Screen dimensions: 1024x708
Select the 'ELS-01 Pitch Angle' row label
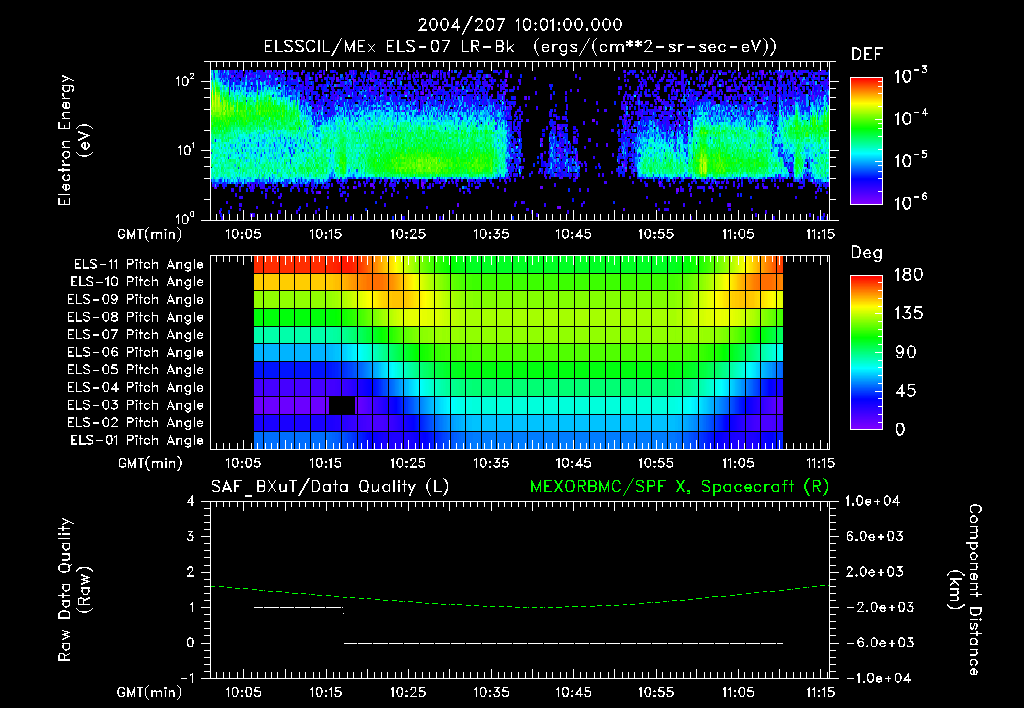click(137, 440)
